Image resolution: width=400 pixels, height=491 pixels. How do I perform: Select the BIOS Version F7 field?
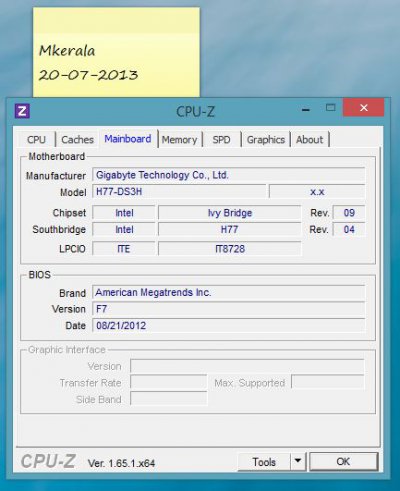tap(228, 309)
